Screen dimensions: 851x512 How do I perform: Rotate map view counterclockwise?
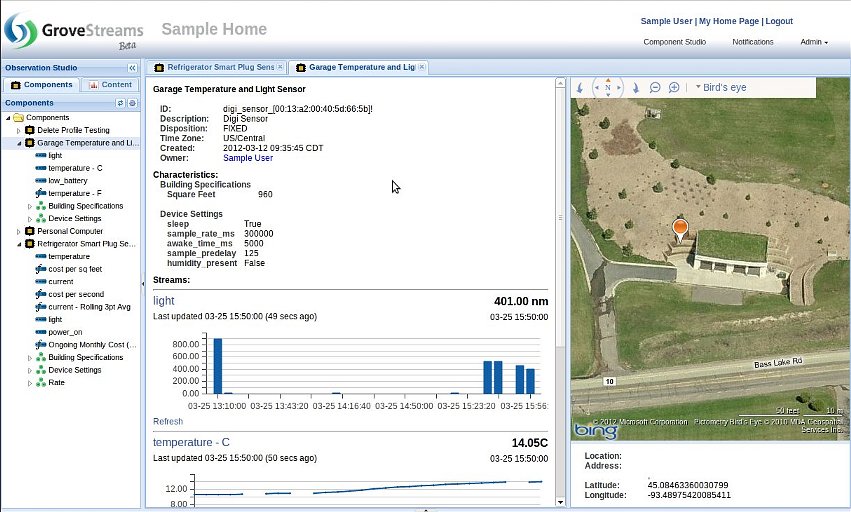(x=580, y=88)
